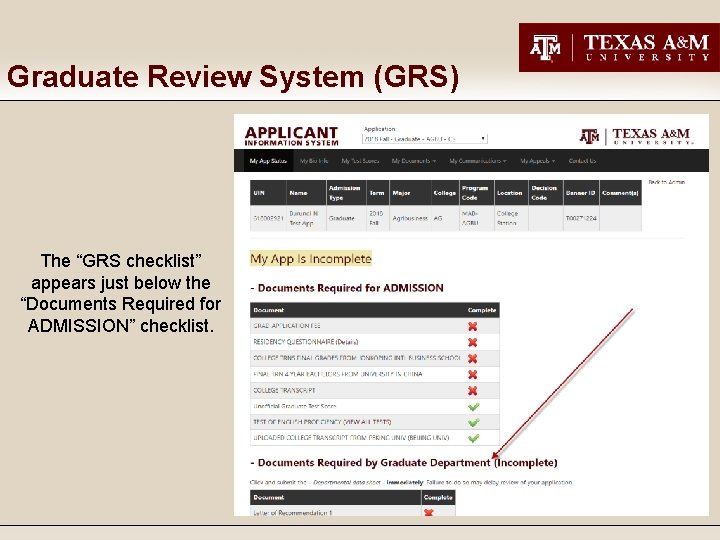Click the Texas A&M logo in page header

[x=636, y=136]
